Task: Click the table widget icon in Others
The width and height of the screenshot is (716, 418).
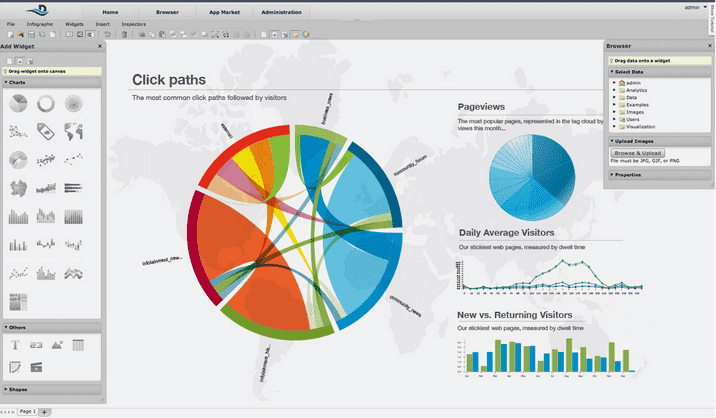Action: click(x=78, y=345)
